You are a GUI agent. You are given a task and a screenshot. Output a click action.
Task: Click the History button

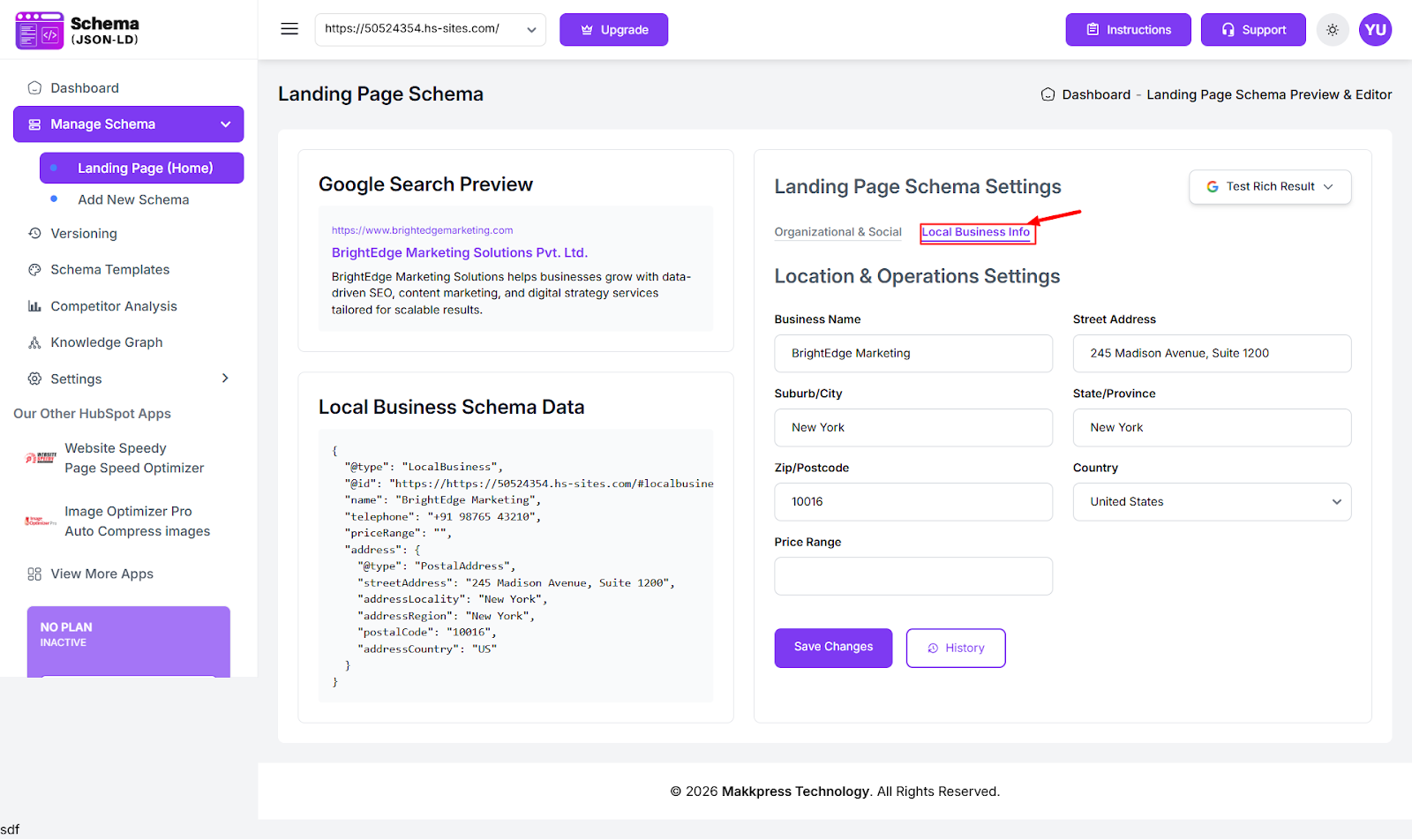click(x=955, y=648)
